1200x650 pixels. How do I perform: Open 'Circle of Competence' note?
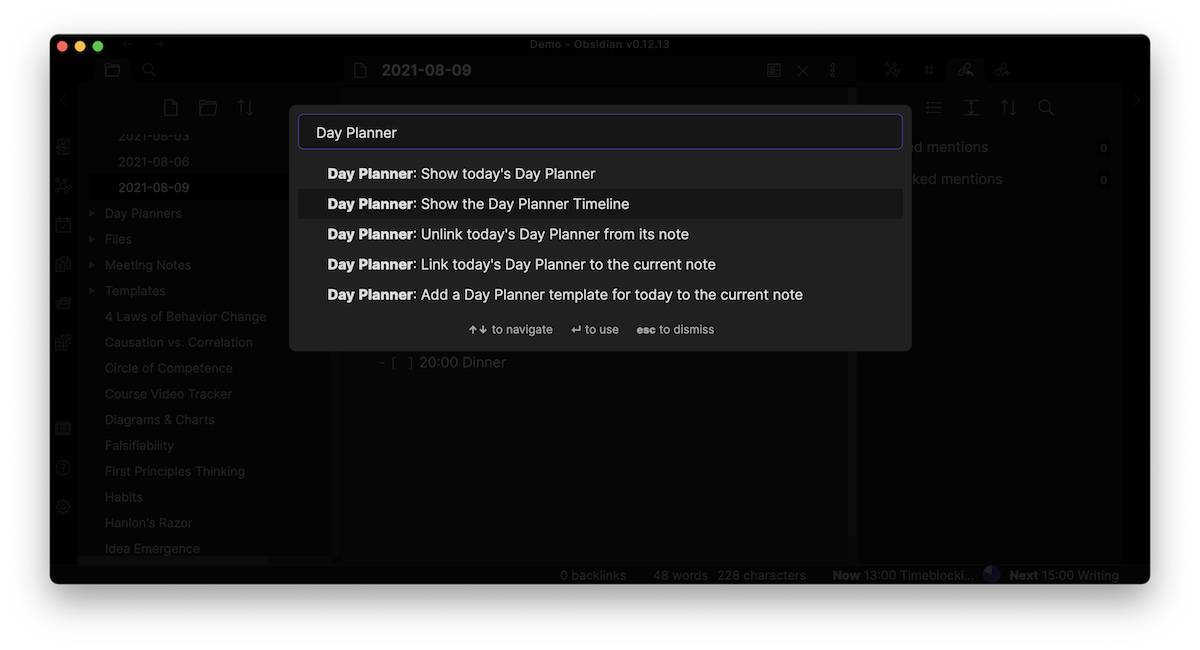[x=169, y=368]
